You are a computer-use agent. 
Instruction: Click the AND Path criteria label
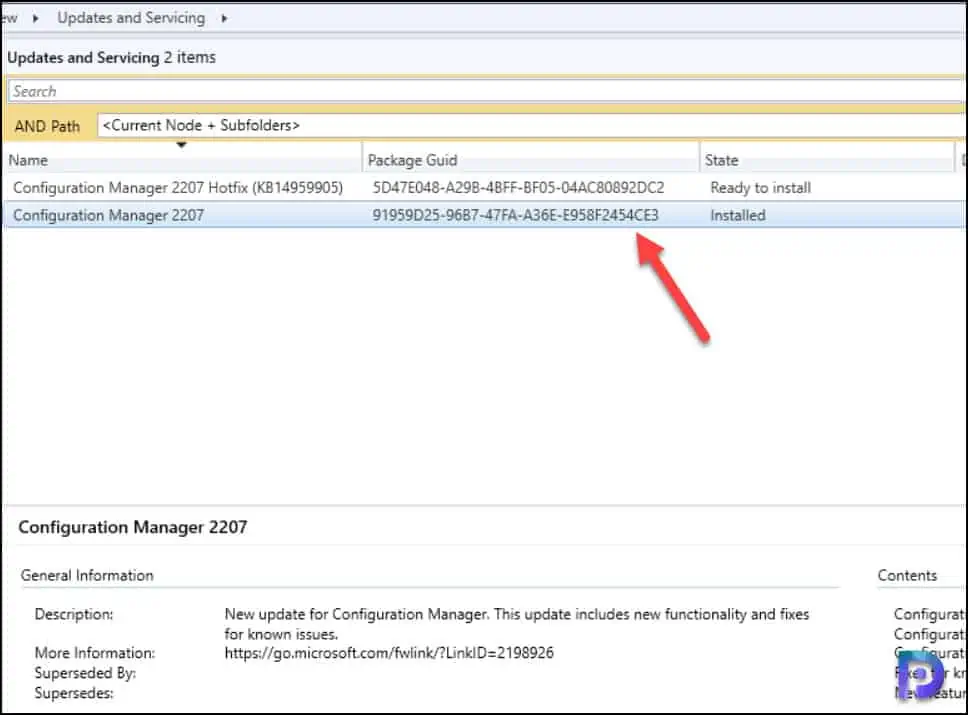pyautogui.click(x=48, y=126)
